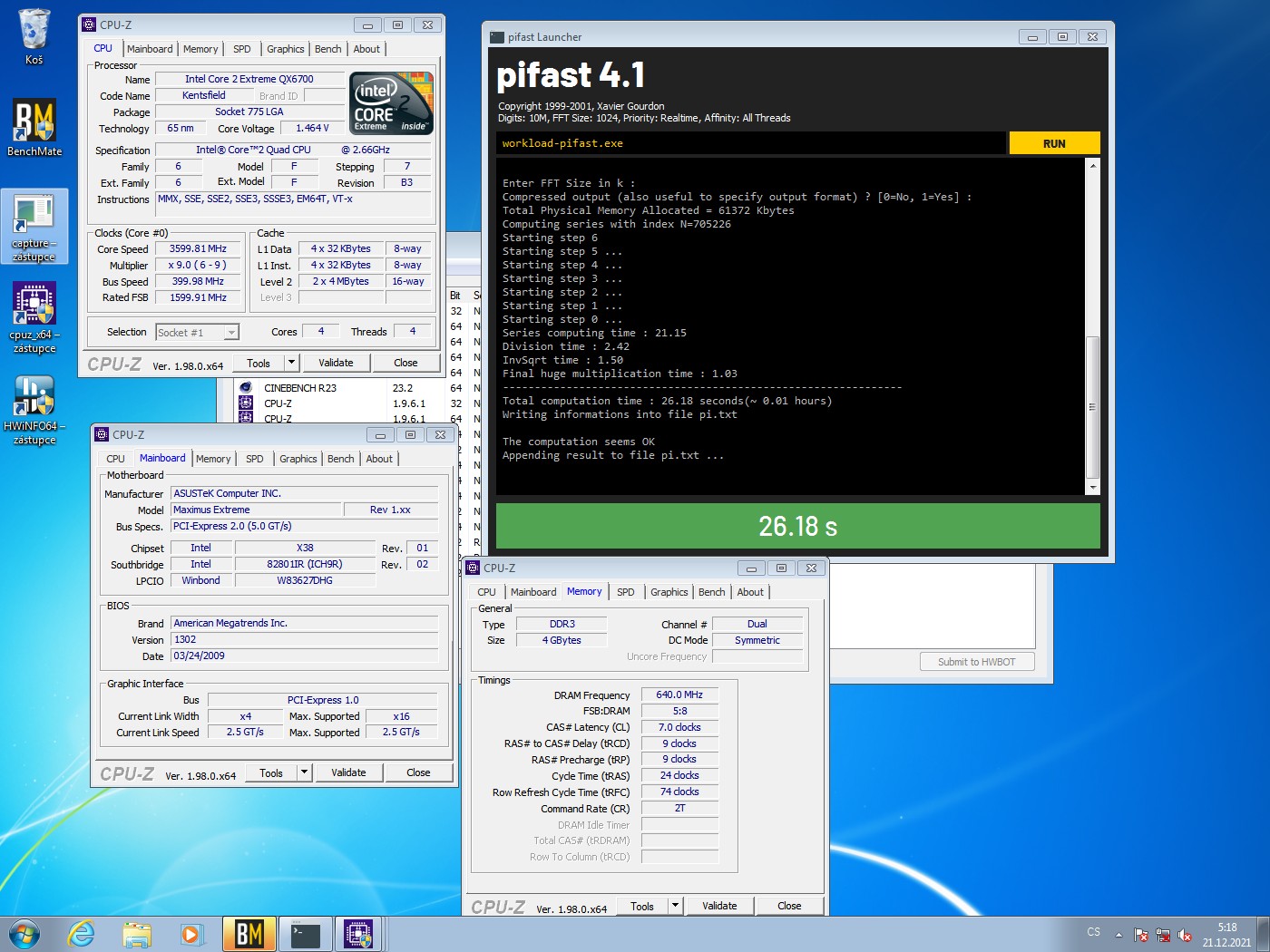Click the Intel Core 2 Extreme logo
The height and width of the screenshot is (952, 1270).
(392, 103)
